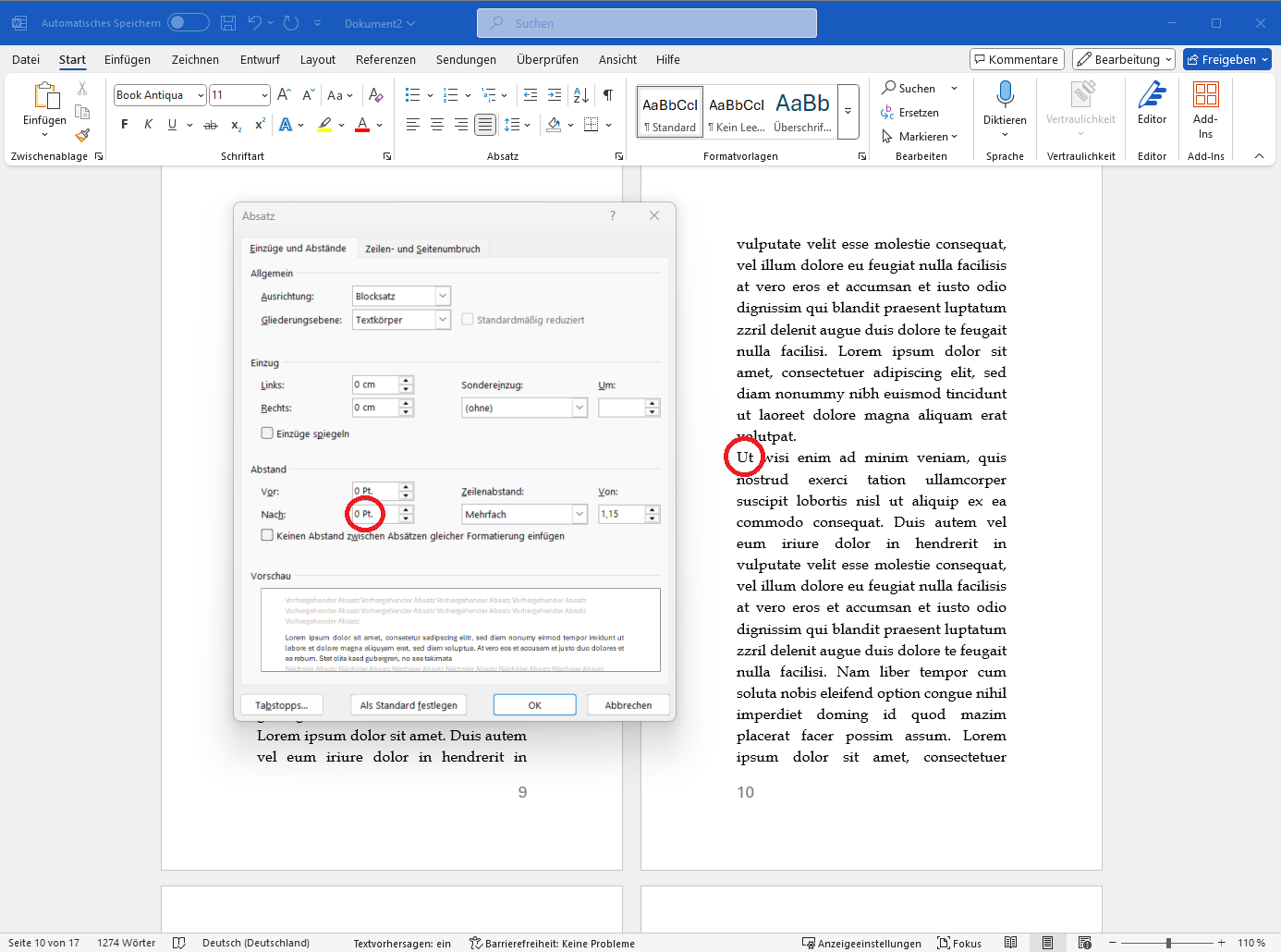Image resolution: width=1281 pixels, height=952 pixels.
Task: Adjust the zoom slider
Action: click(x=1168, y=943)
